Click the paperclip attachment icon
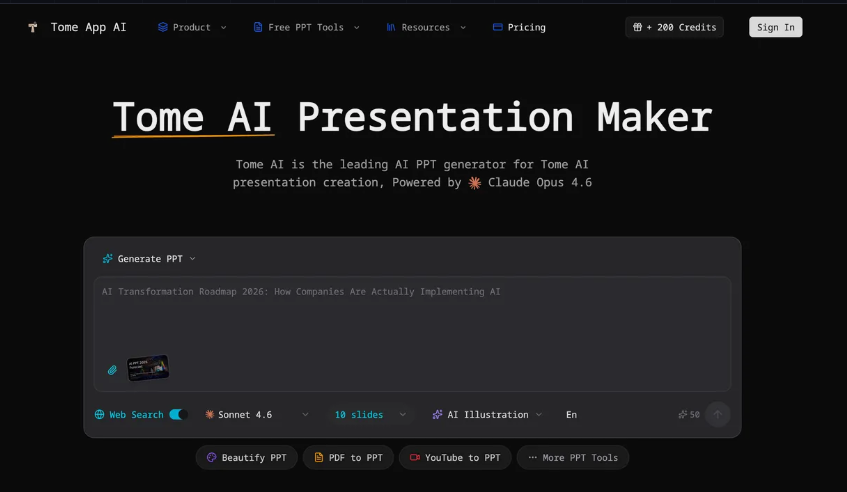 point(113,370)
